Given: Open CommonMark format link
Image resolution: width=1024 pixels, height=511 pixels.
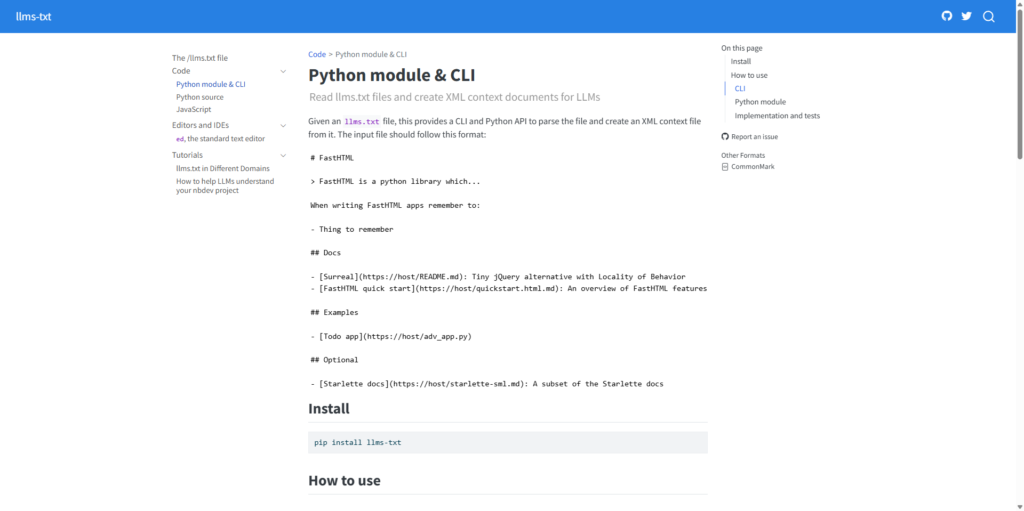Looking at the screenshot, I should (753, 167).
